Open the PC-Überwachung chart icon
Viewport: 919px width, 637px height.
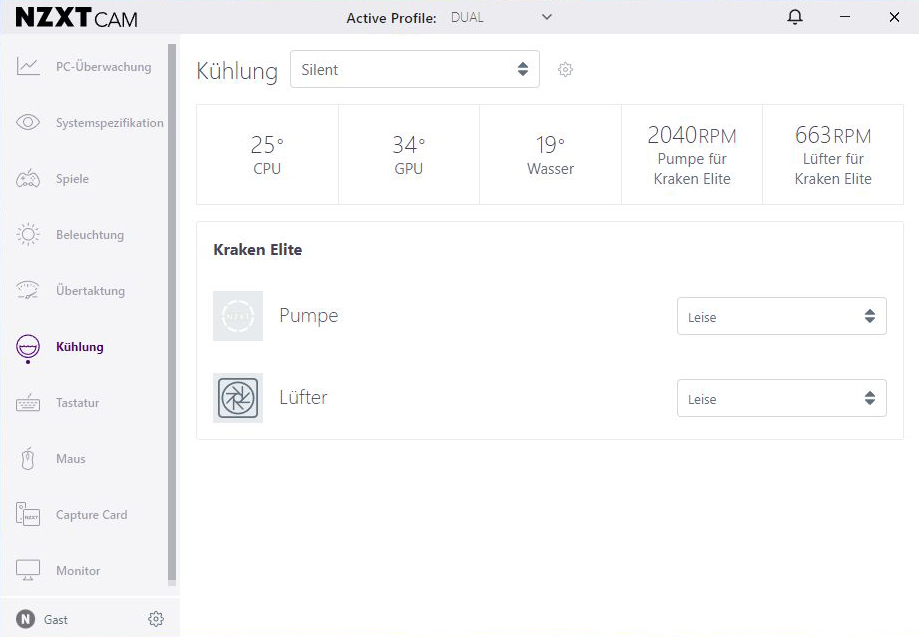point(28,67)
